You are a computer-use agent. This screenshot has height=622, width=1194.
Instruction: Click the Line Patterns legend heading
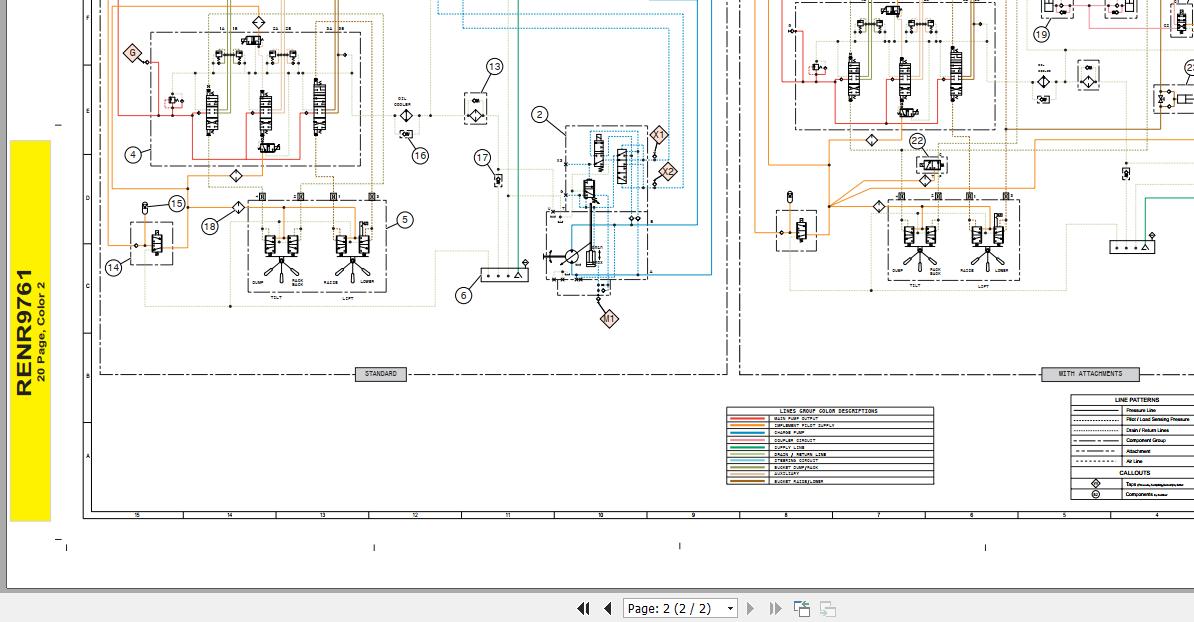1137,400
